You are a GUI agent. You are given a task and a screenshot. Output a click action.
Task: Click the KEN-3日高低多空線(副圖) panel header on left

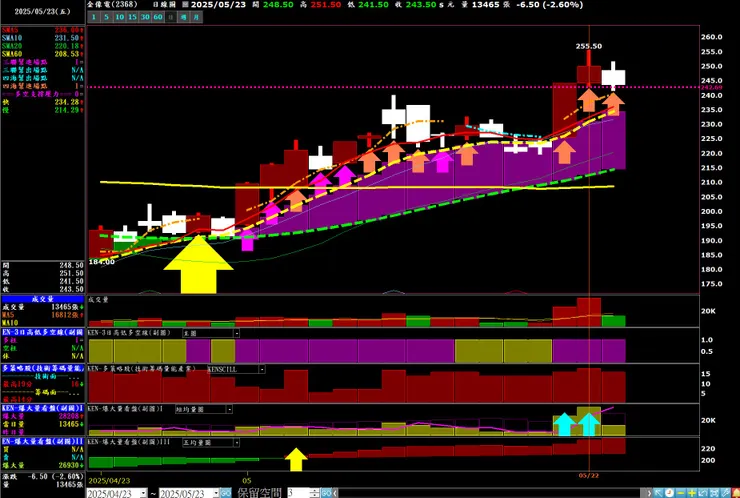coord(43,332)
